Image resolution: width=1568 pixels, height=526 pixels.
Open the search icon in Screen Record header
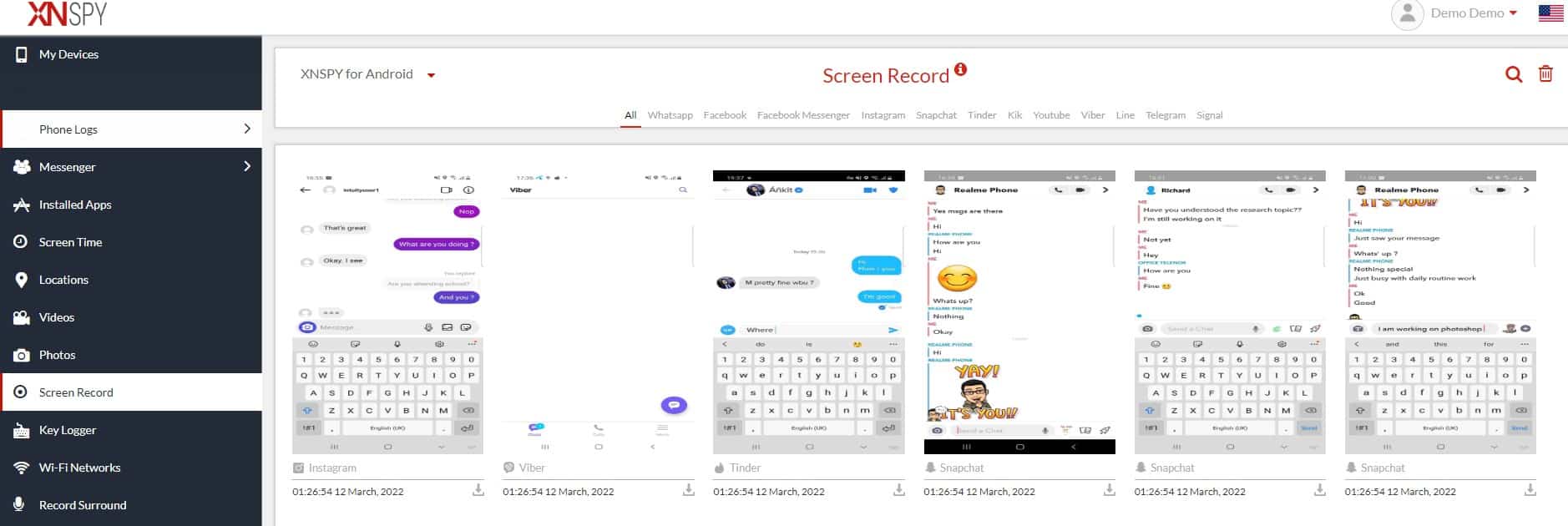click(1513, 74)
